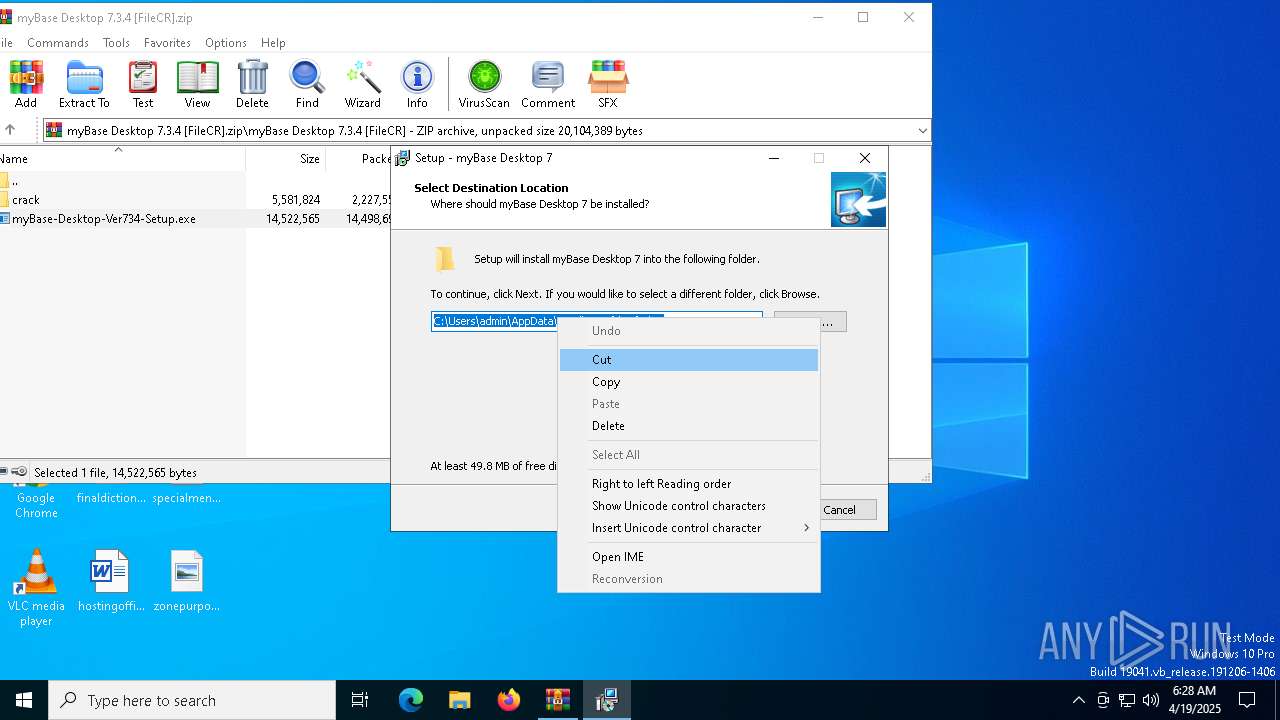The height and width of the screenshot is (720, 1280).
Task: Choose Cut from the context menu
Action: tap(688, 360)
